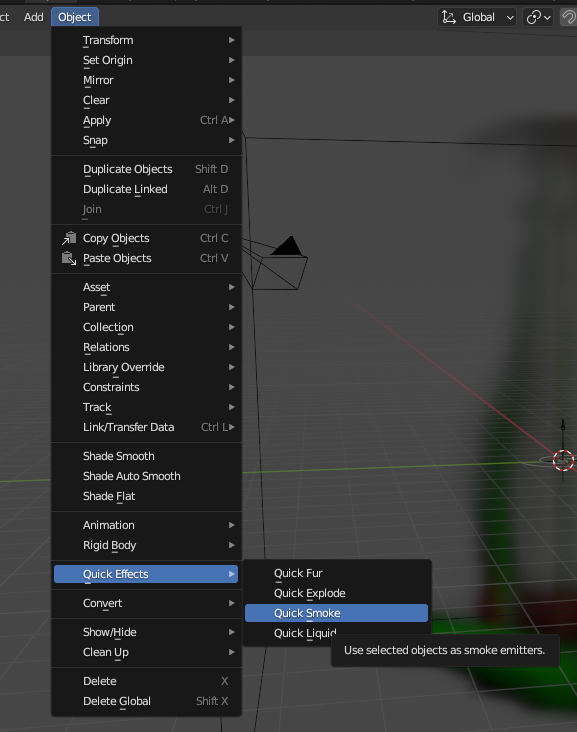Open the Constraints submenu

click(x=146, y=388)
